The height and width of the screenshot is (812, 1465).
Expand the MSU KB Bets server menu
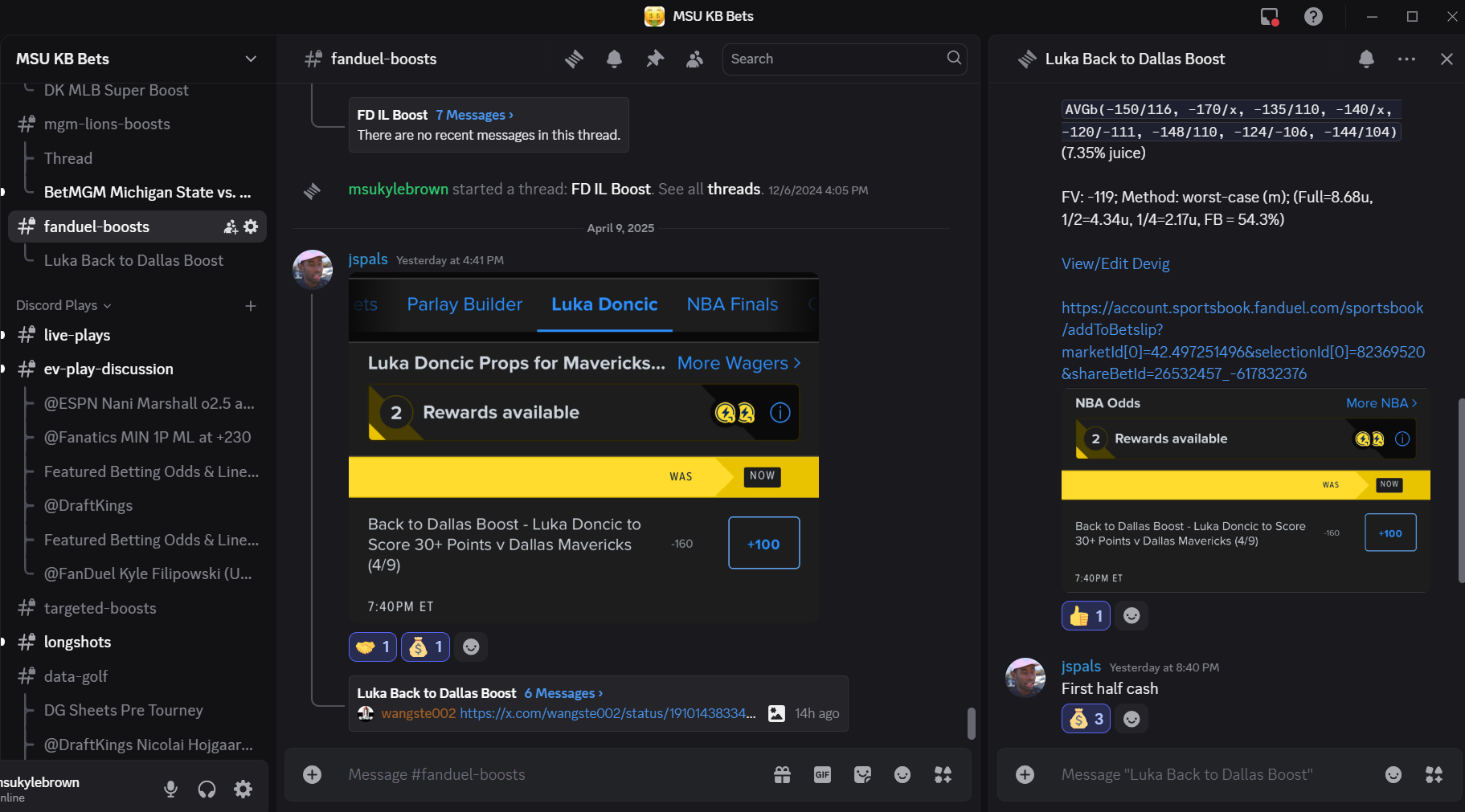point(251,59)
